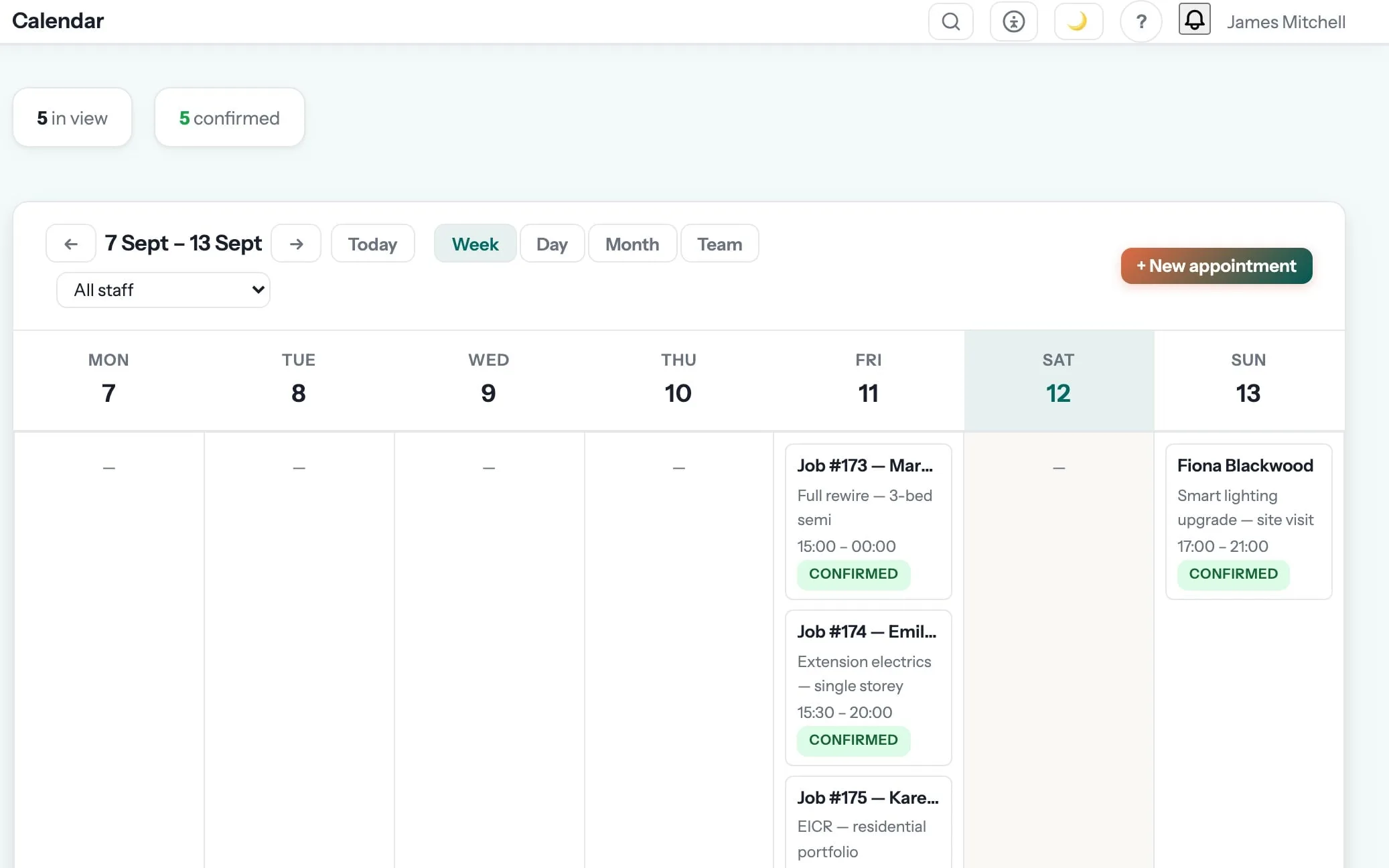Create a New appointment
The width and height of the screenshot is (1389, 868).
pos(1216,266)
